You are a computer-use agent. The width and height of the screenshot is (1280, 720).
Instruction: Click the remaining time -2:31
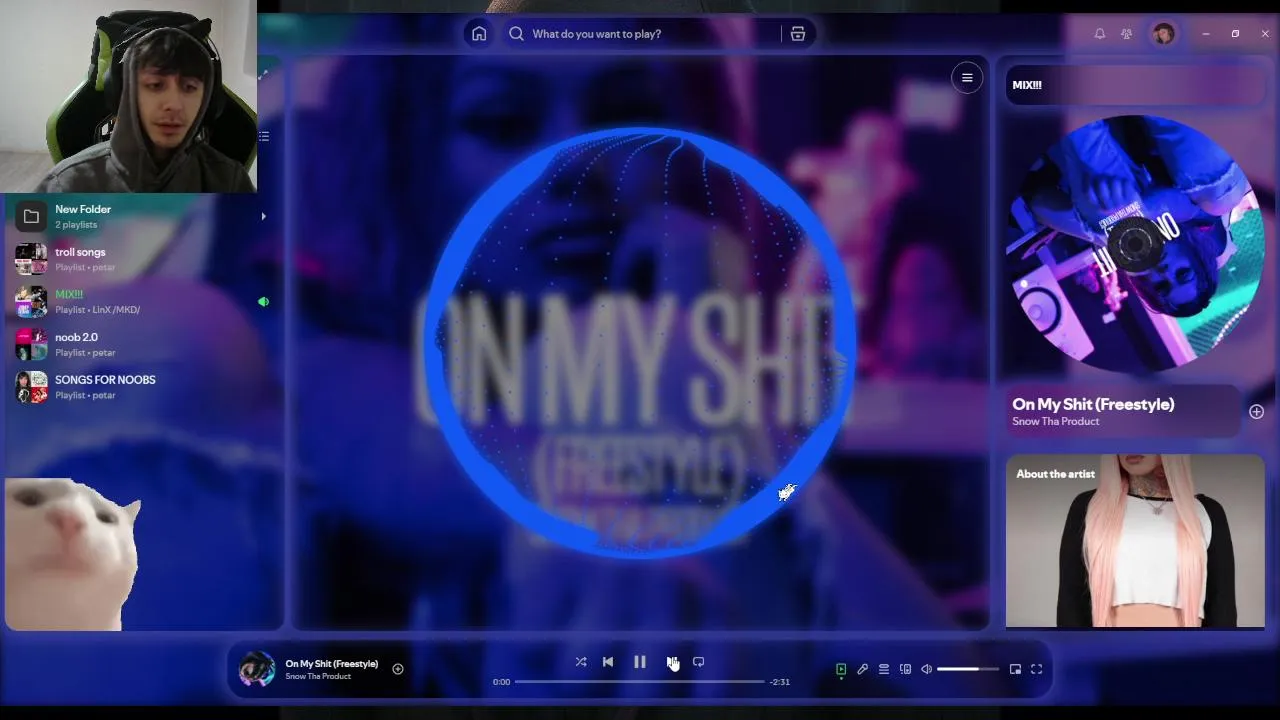(780, 682)
